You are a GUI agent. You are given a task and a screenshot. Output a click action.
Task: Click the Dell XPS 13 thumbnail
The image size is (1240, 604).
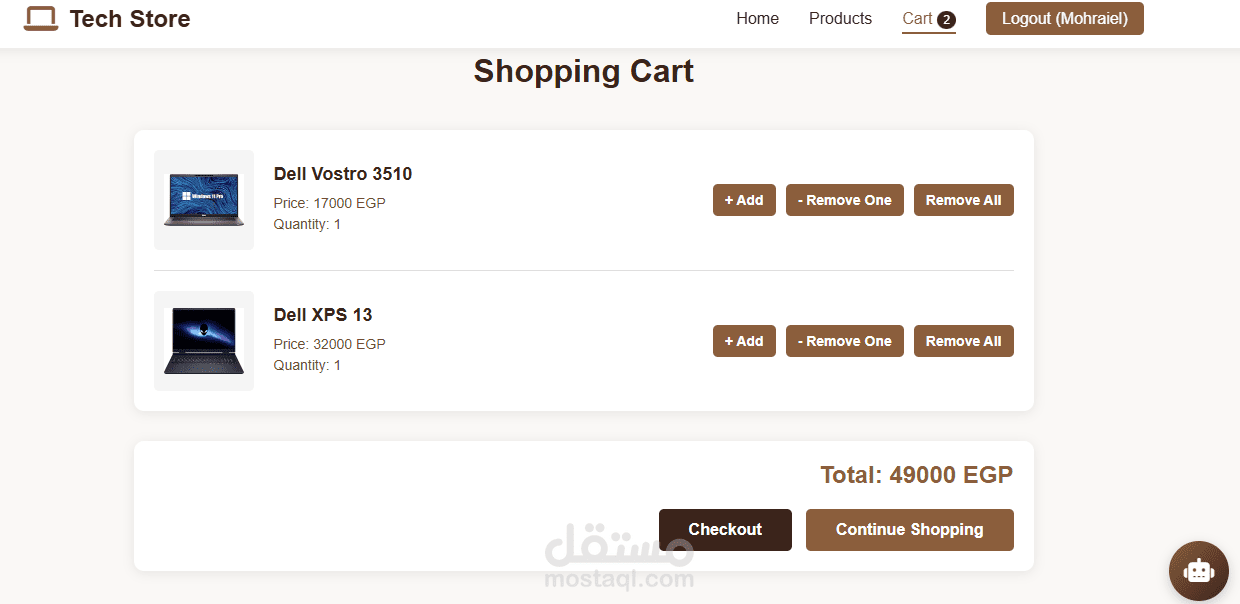(204, 341)
